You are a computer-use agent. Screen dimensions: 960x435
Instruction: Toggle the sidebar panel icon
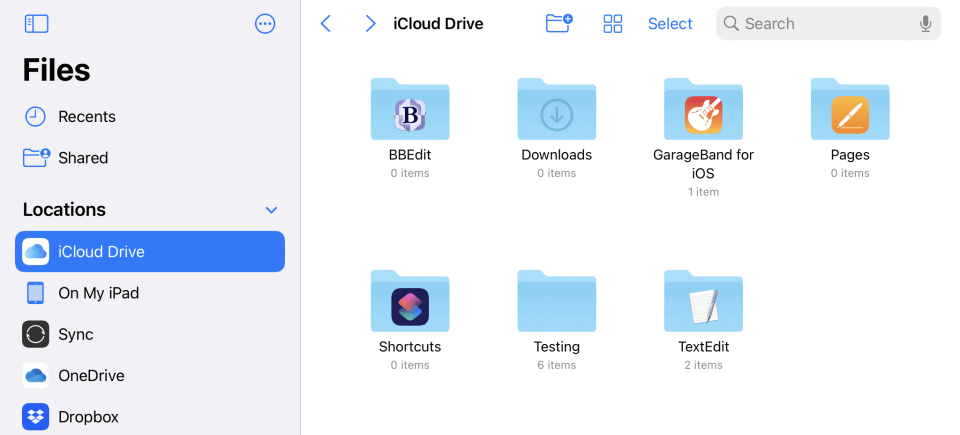pos(36,24)
